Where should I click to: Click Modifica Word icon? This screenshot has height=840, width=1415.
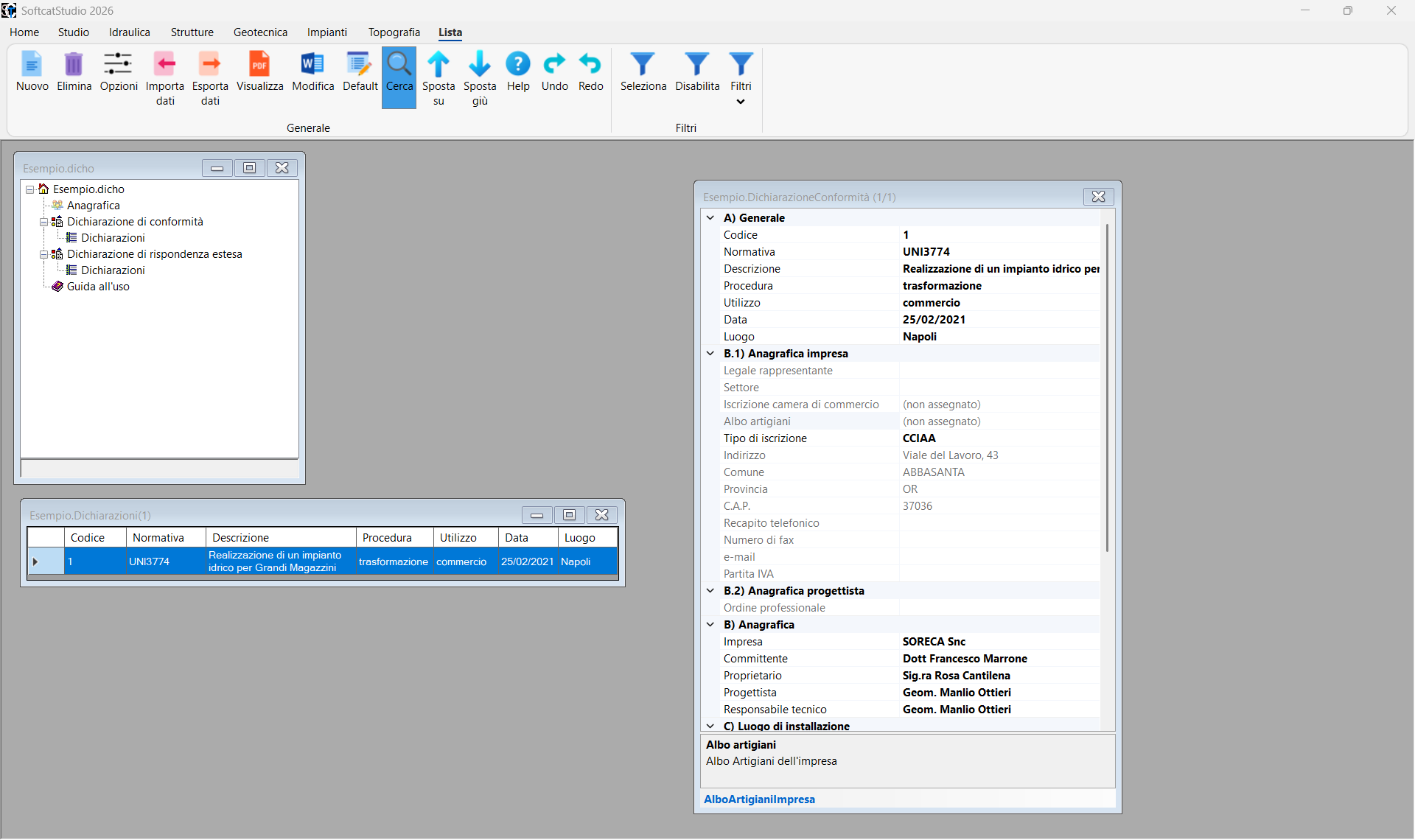[312, 64]
